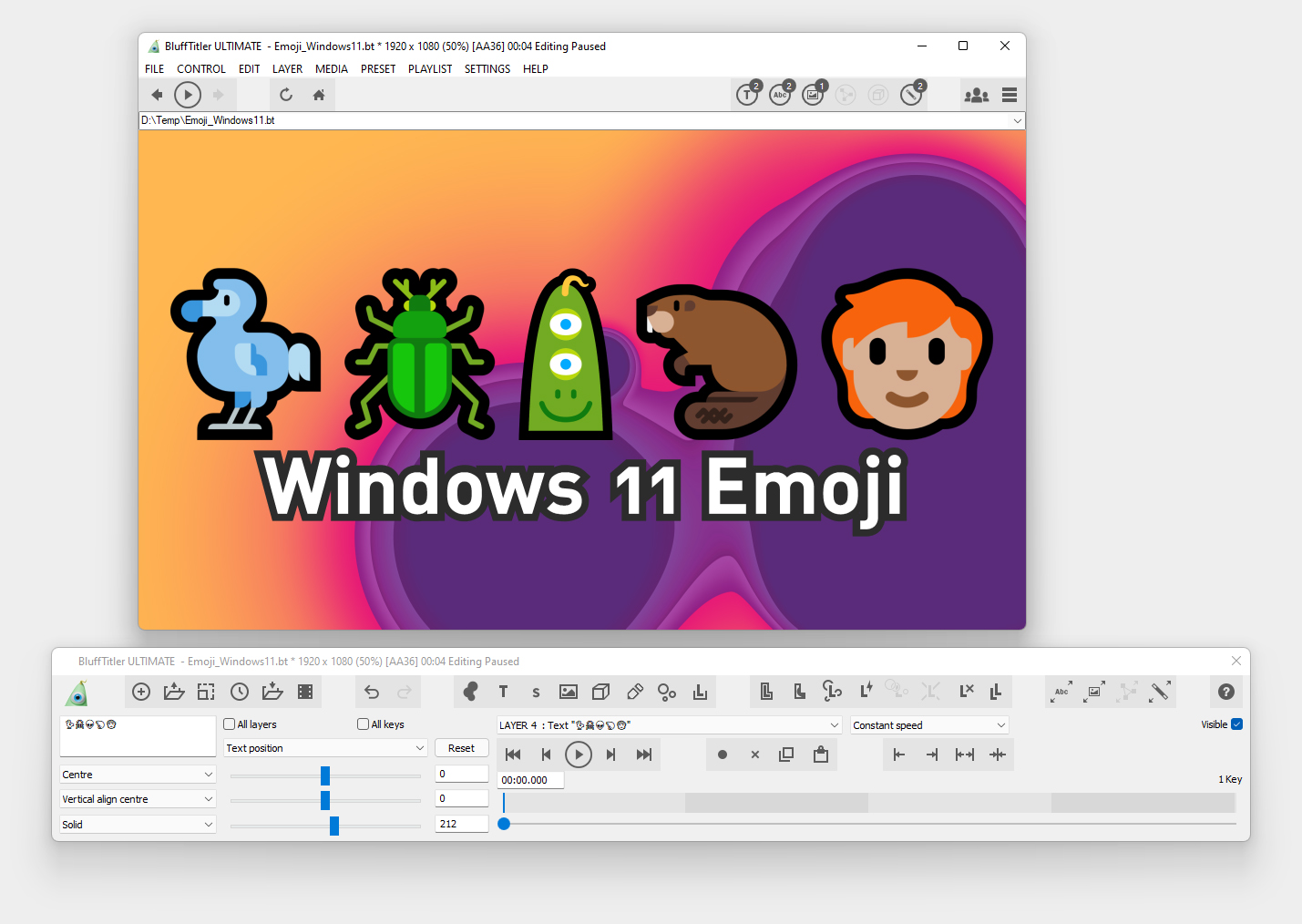Click the slider handle beside the value 212
Viewport: 1302px width, 924px height.
click(334, 826)
